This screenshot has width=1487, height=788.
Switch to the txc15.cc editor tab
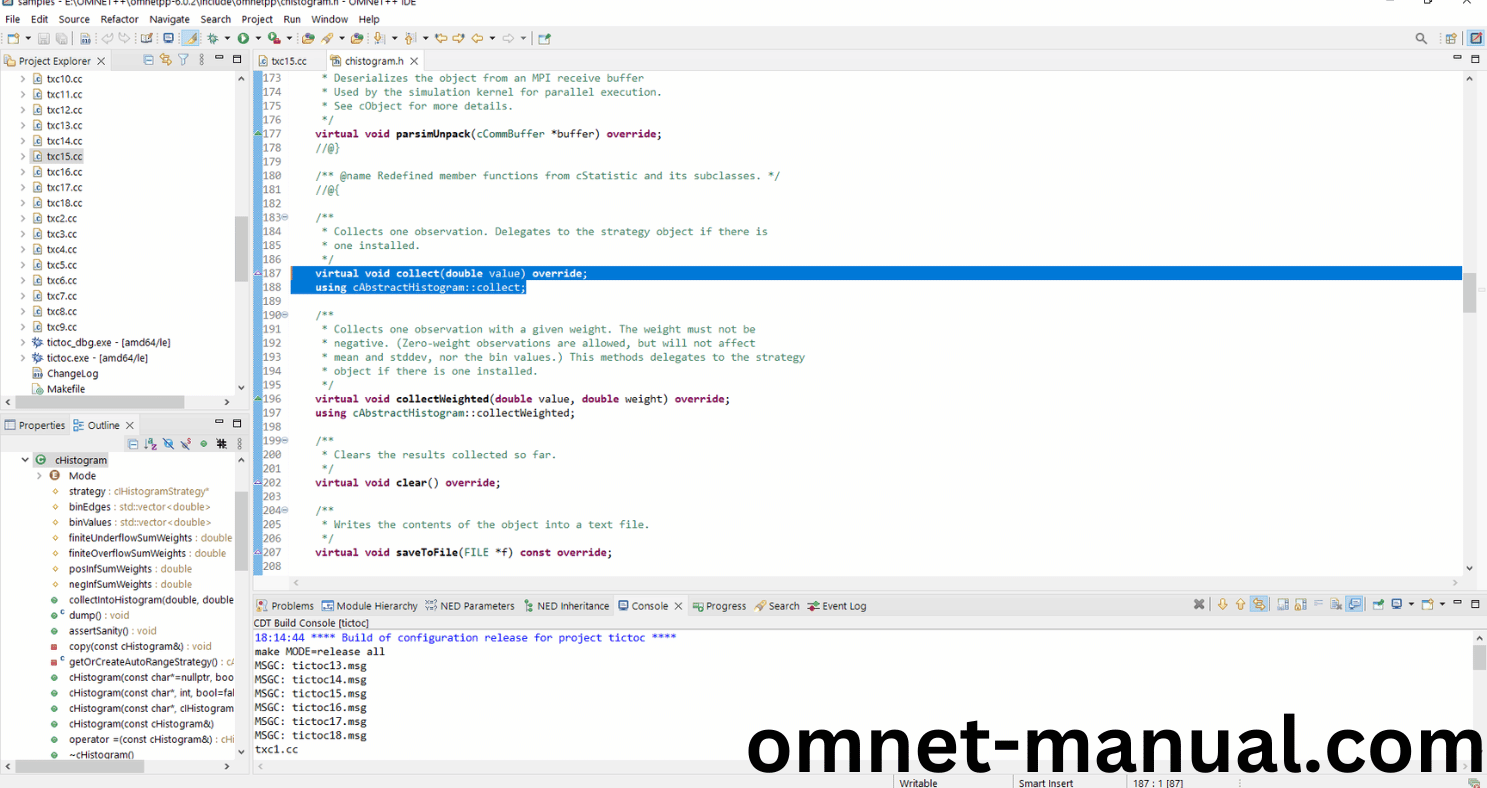[288, 61]
